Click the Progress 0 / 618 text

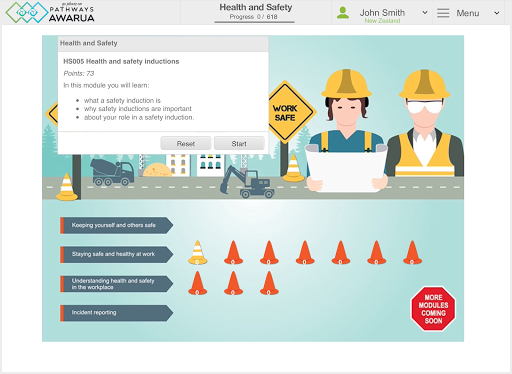click(253, 17)
